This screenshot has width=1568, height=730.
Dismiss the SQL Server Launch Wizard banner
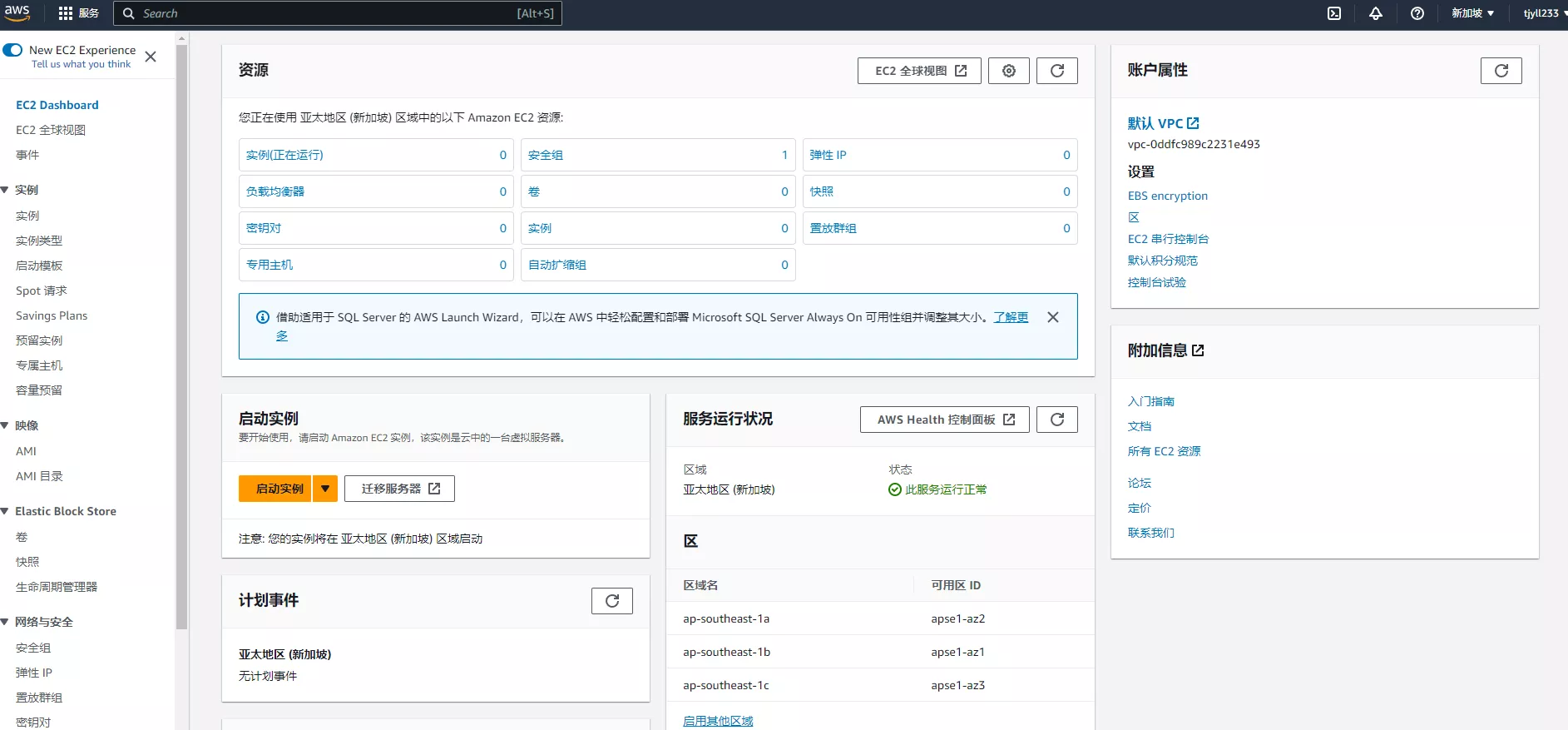[1053, 317]
